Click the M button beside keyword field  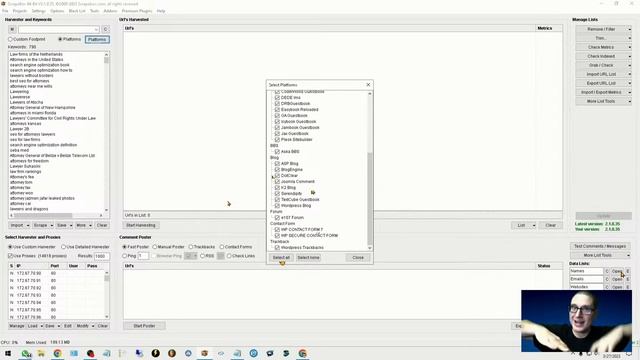(x=12, y=29)
